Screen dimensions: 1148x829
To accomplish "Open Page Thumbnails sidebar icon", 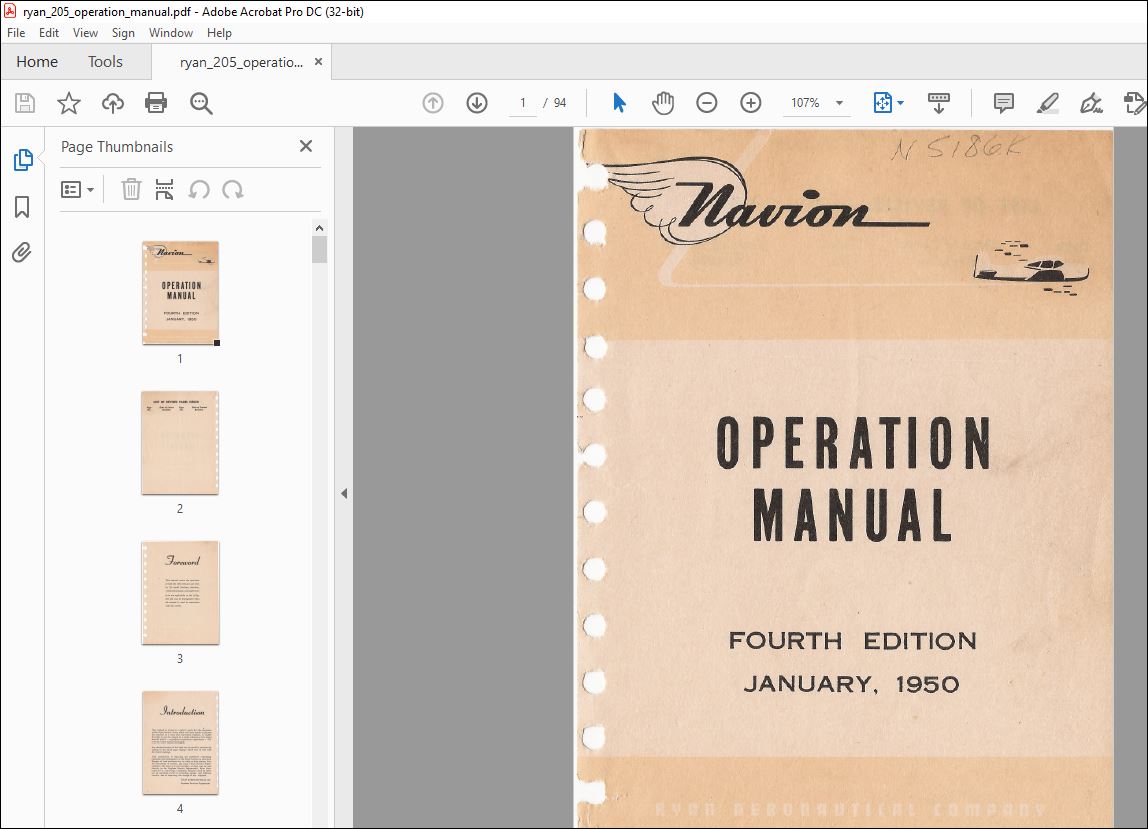I will (23, 160).
